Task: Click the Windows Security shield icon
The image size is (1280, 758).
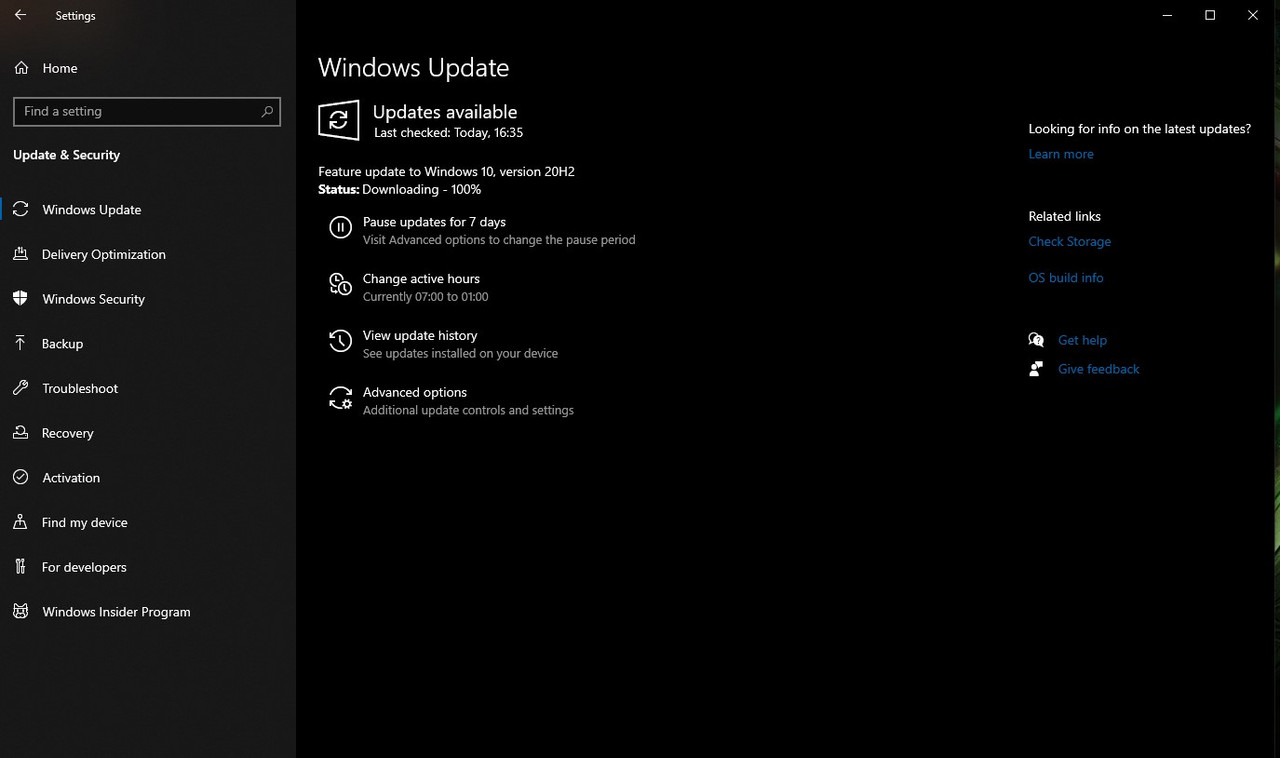Action: [20, 298]
